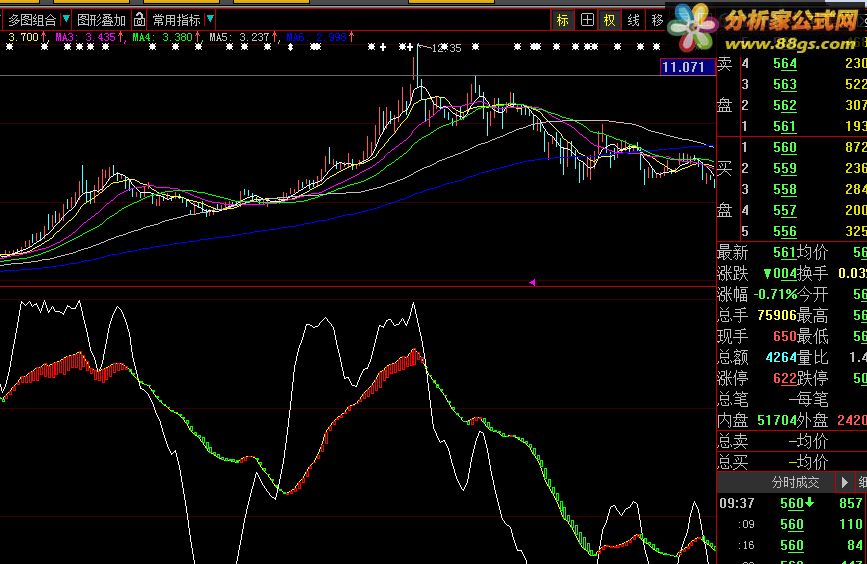Expand the dropdown arrow beside 常用指标

click(210, 19)
